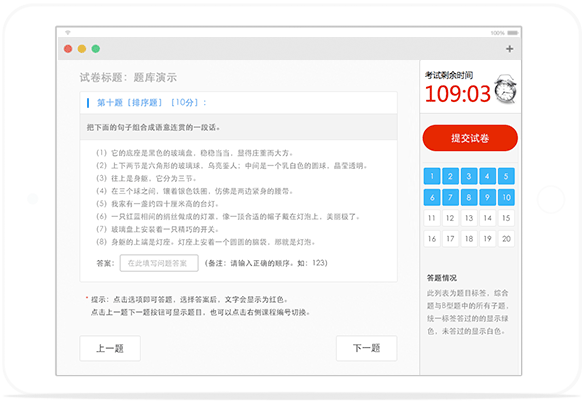Image resolution: width=584 pixels, height=402 pixels.
Task: Jump to question 17
Action: 450,239
